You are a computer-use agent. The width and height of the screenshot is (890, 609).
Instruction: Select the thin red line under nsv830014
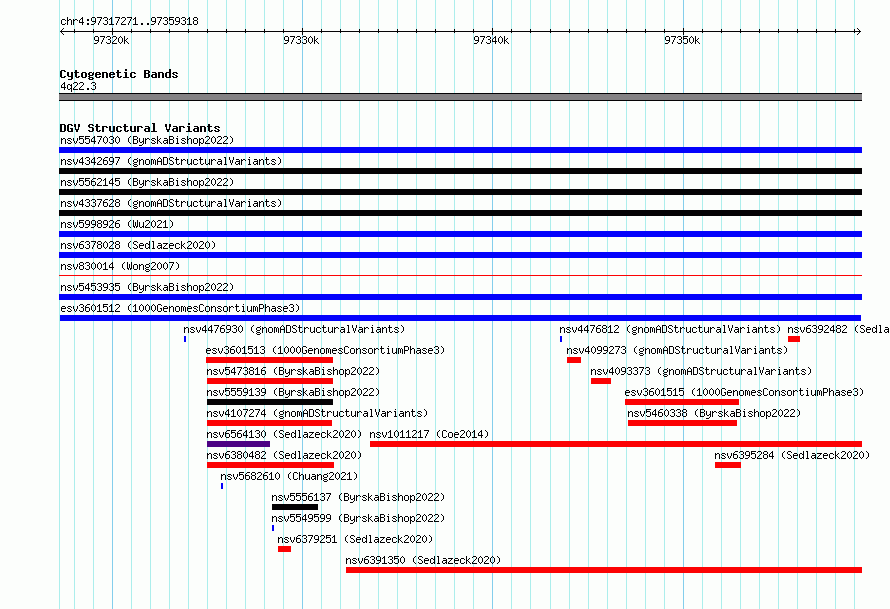click(x=460, y=276)
